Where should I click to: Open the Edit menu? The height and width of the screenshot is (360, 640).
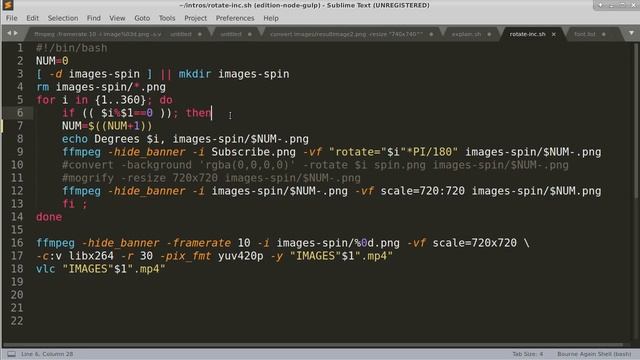32,18
